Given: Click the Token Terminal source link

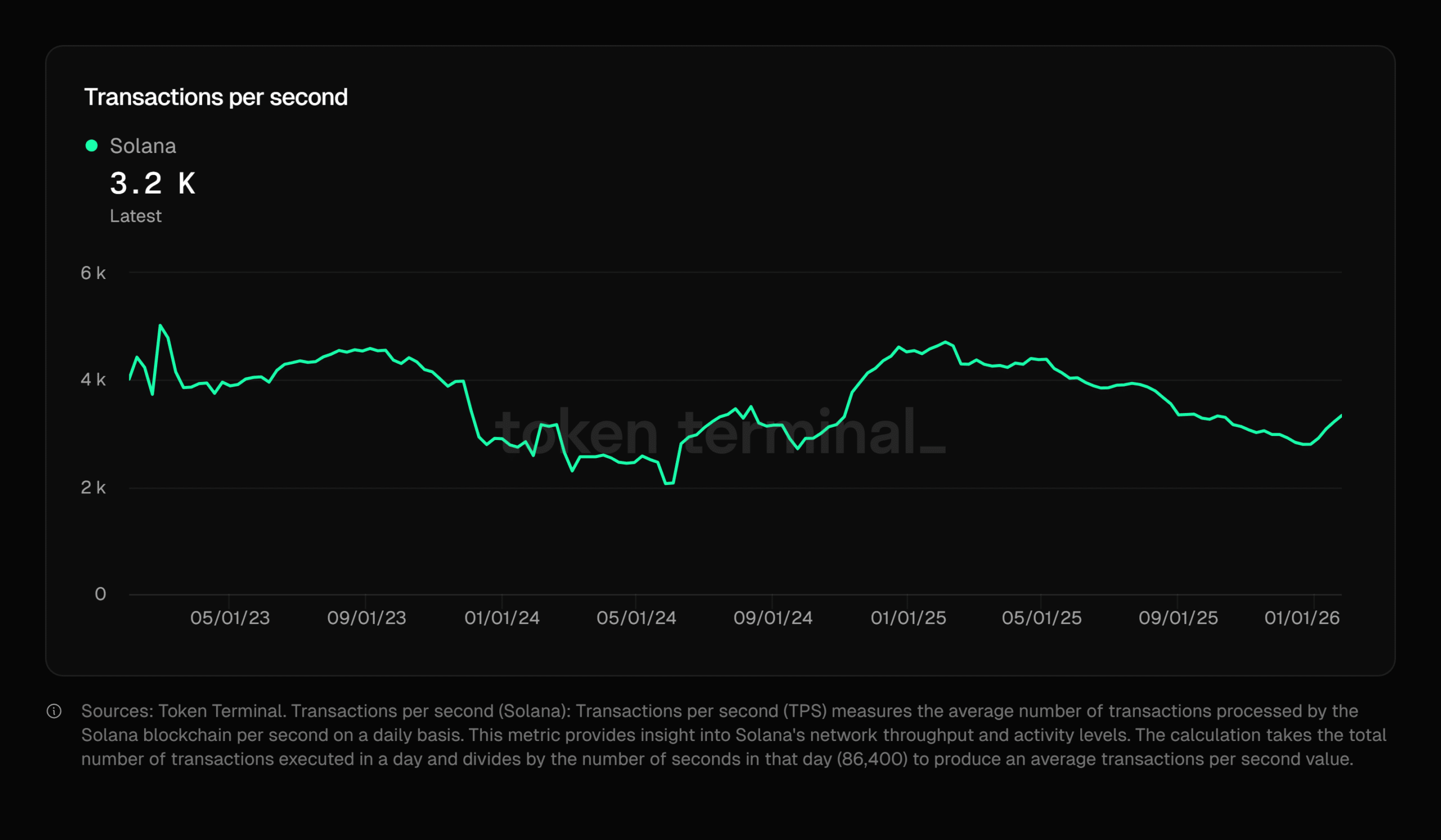Looking at the screenshot, I should [218, 711].
